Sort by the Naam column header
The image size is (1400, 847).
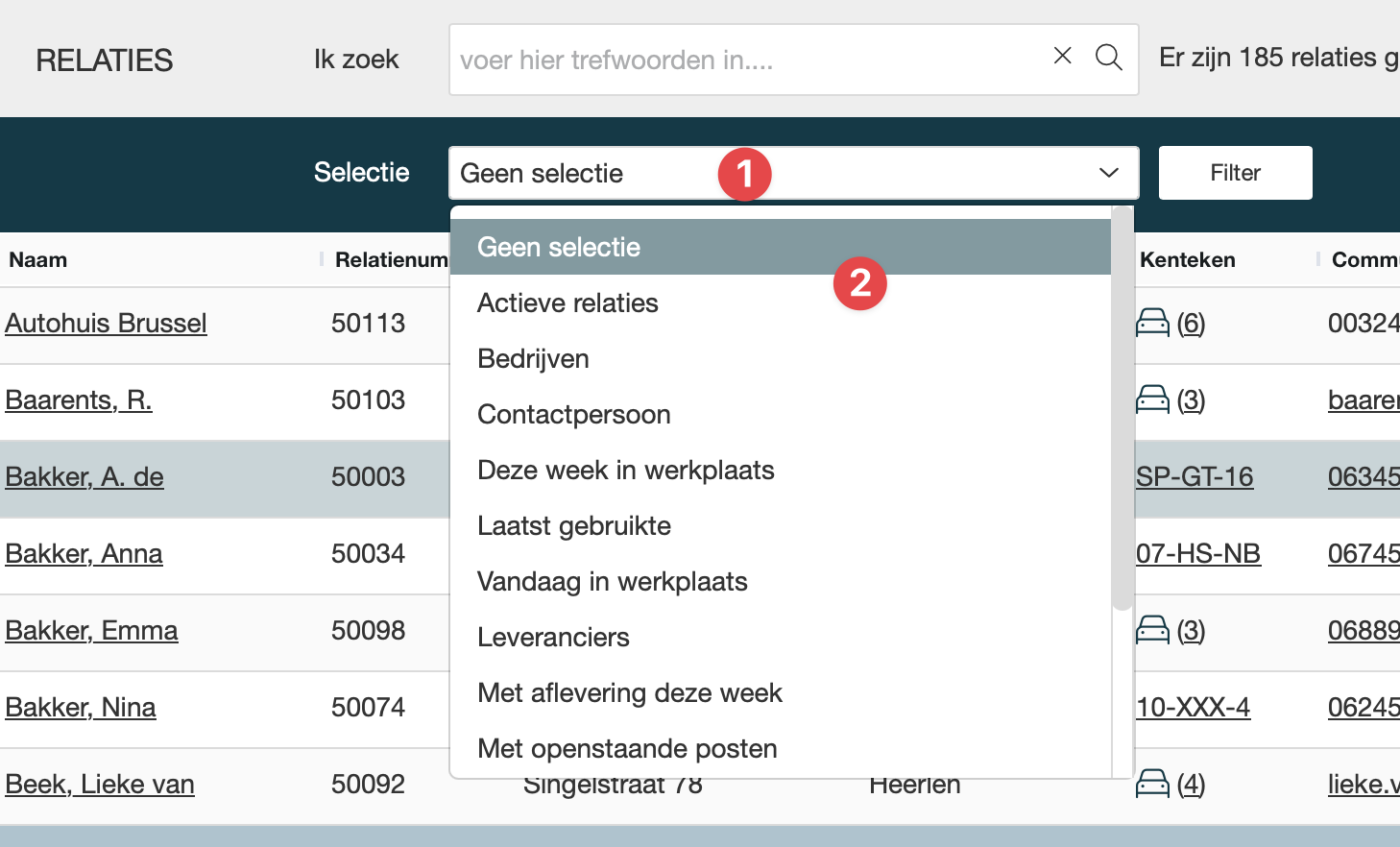coord(38,260)
